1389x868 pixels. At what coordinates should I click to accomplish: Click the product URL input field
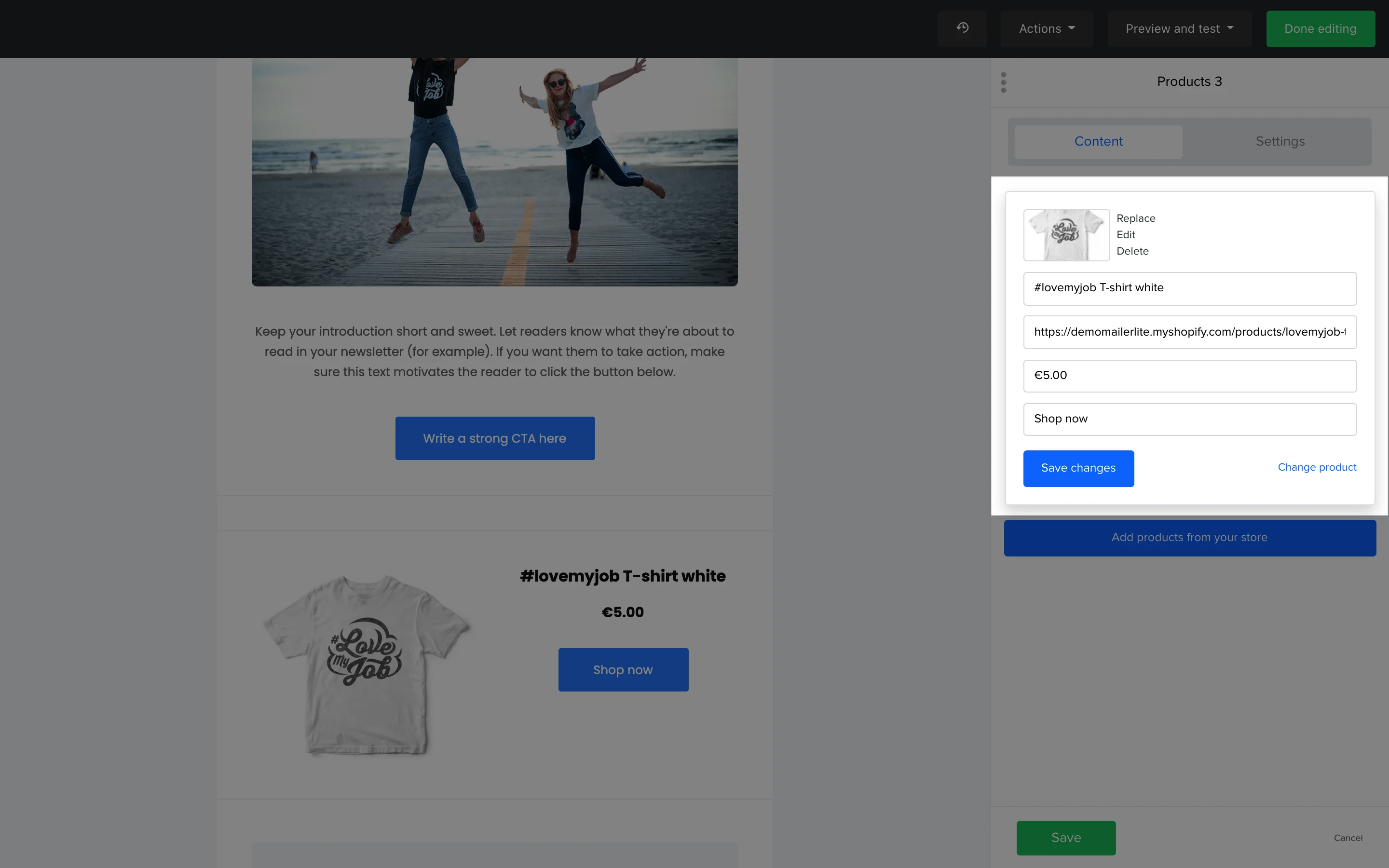coord(1189,332)
